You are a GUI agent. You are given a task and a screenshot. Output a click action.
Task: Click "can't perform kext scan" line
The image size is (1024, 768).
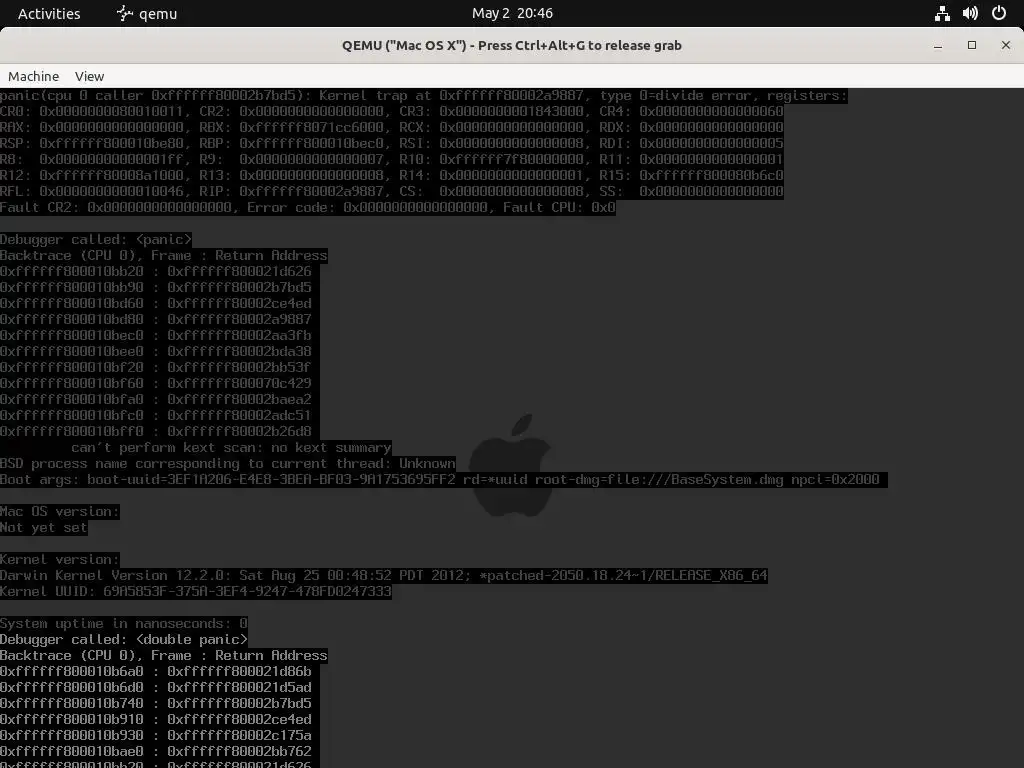(231, 447)
